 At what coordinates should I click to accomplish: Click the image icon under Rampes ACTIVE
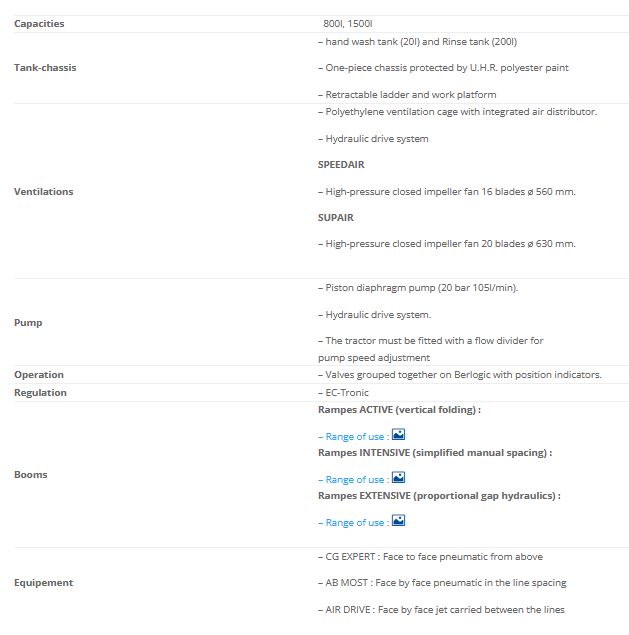398,435
